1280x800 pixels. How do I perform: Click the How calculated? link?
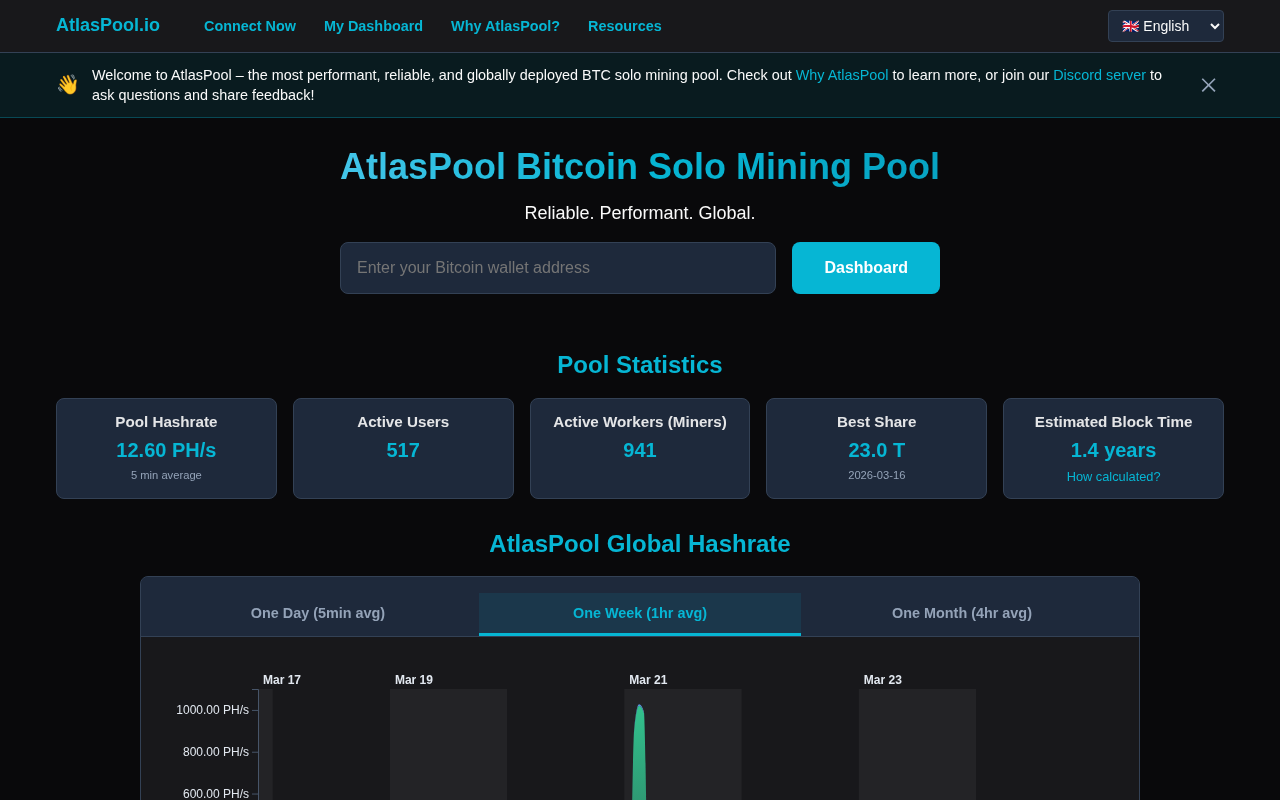(1113, 477)
